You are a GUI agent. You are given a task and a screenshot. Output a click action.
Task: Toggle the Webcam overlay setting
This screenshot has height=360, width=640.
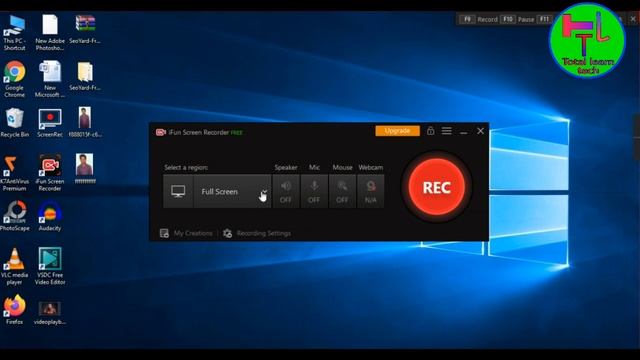click(370, 191)
